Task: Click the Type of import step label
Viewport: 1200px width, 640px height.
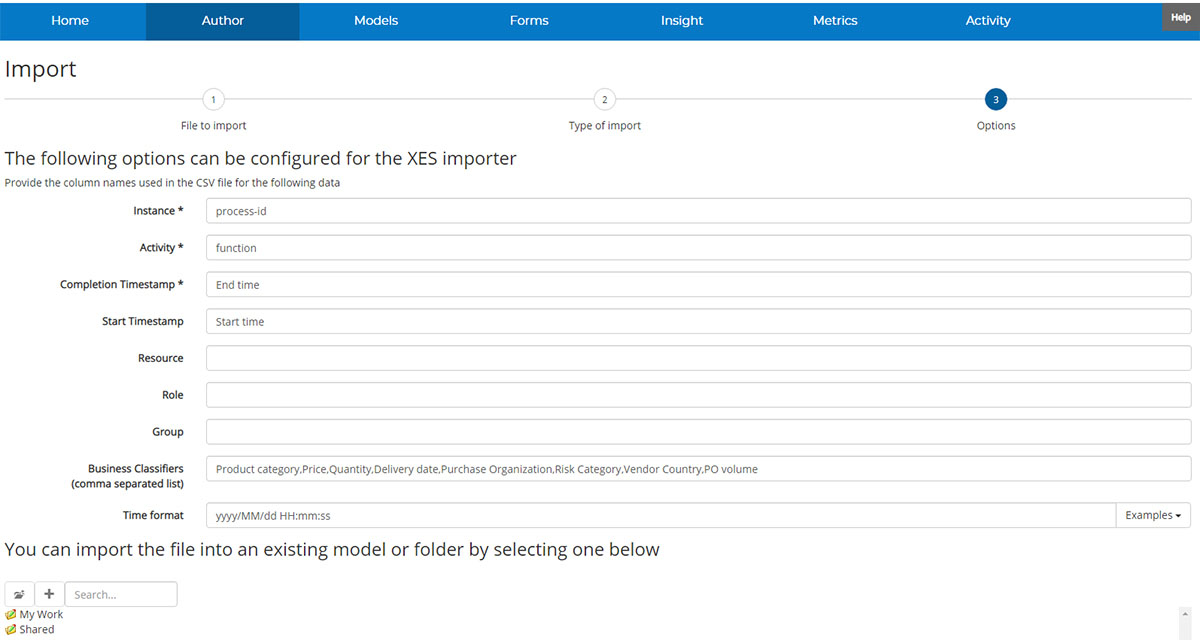Action: pos(605,126)
